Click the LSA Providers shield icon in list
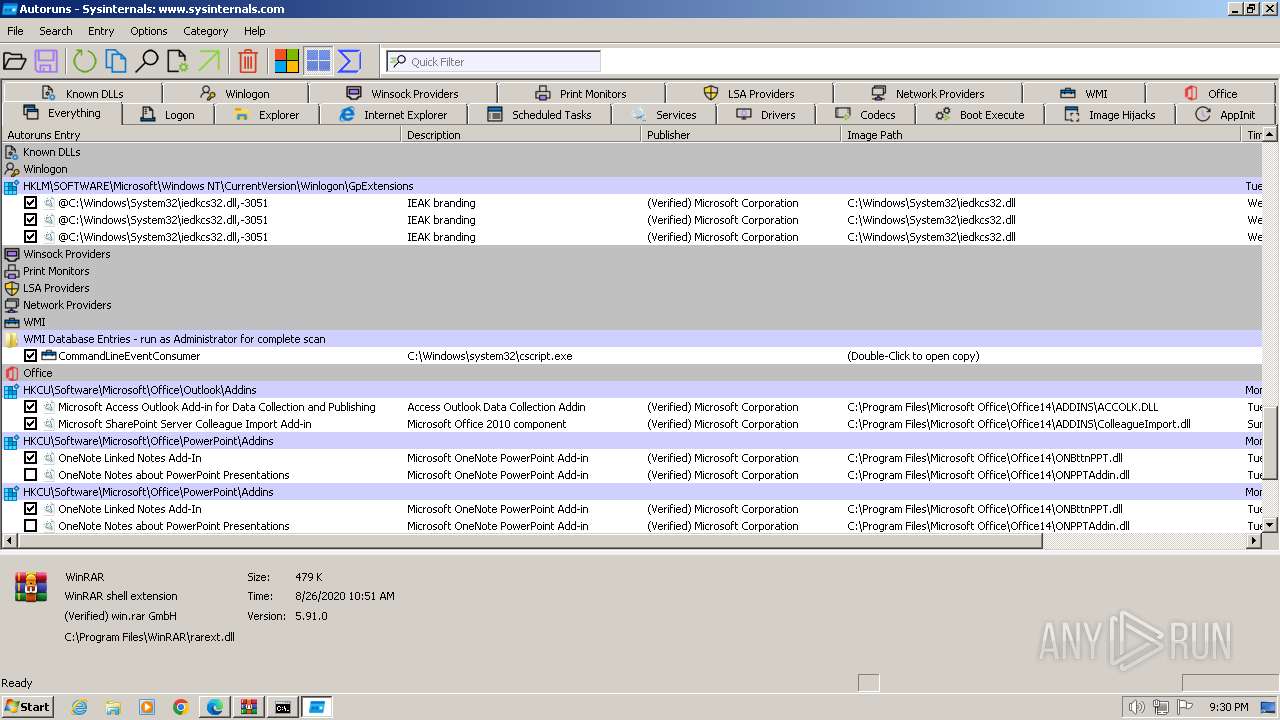 (x=12, y=288)
